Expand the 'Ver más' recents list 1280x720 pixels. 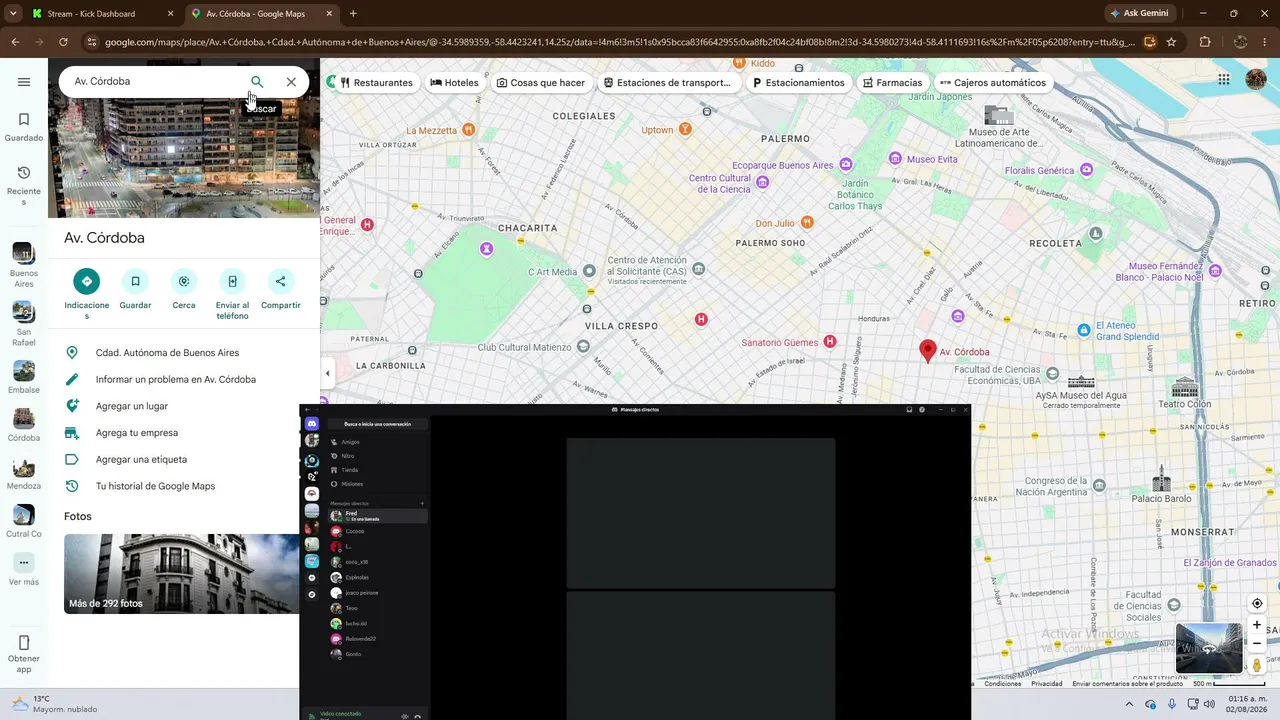24,570
